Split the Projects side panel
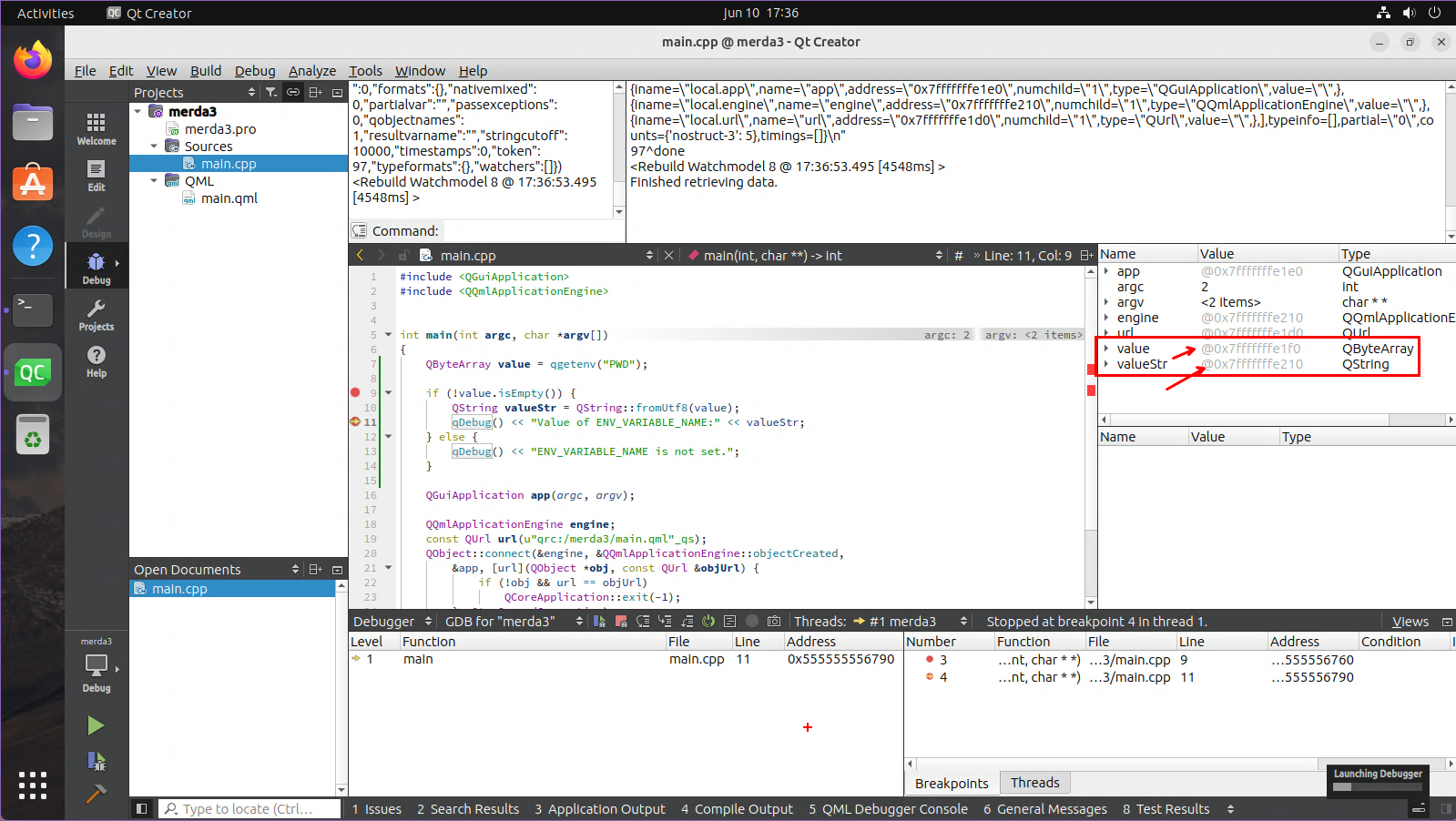 [x=315, y=92]
